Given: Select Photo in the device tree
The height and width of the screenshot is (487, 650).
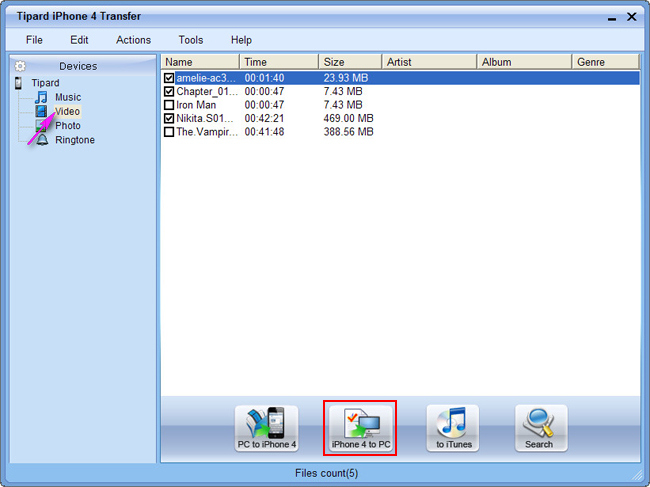Looking at the screenshot, I should click(x=68, y=126).
